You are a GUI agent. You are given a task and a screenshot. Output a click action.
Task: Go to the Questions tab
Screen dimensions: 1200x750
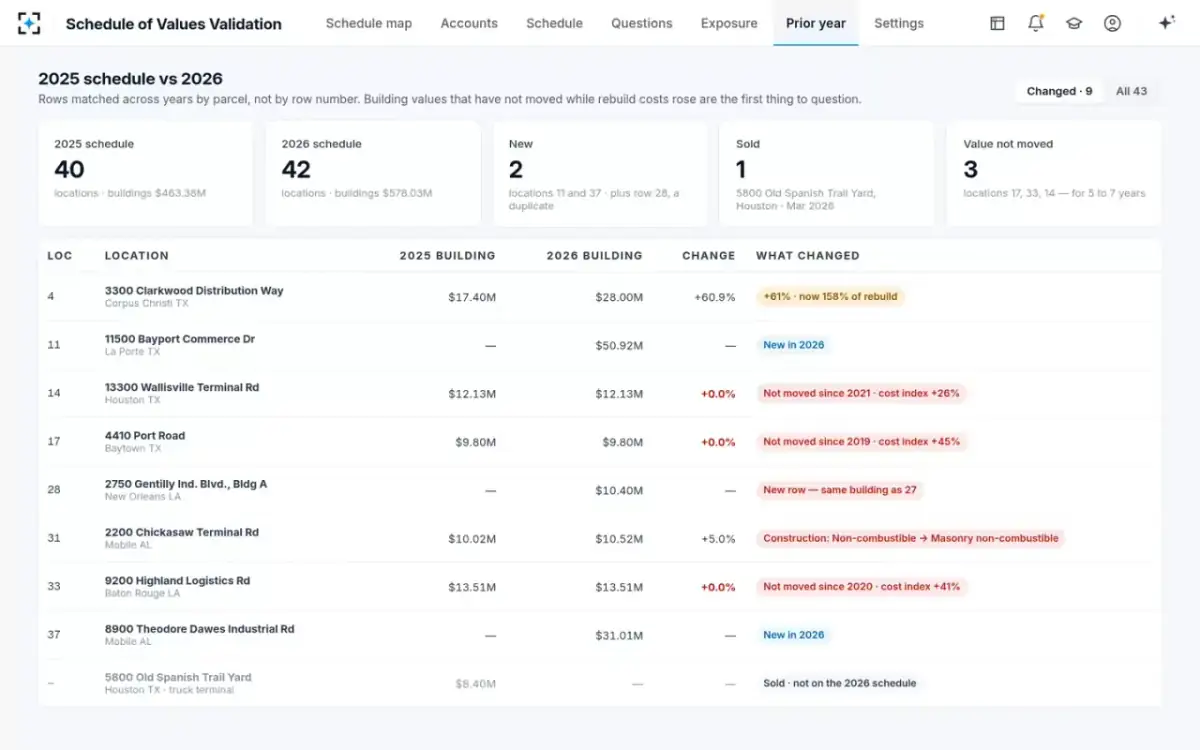[642, 23]
